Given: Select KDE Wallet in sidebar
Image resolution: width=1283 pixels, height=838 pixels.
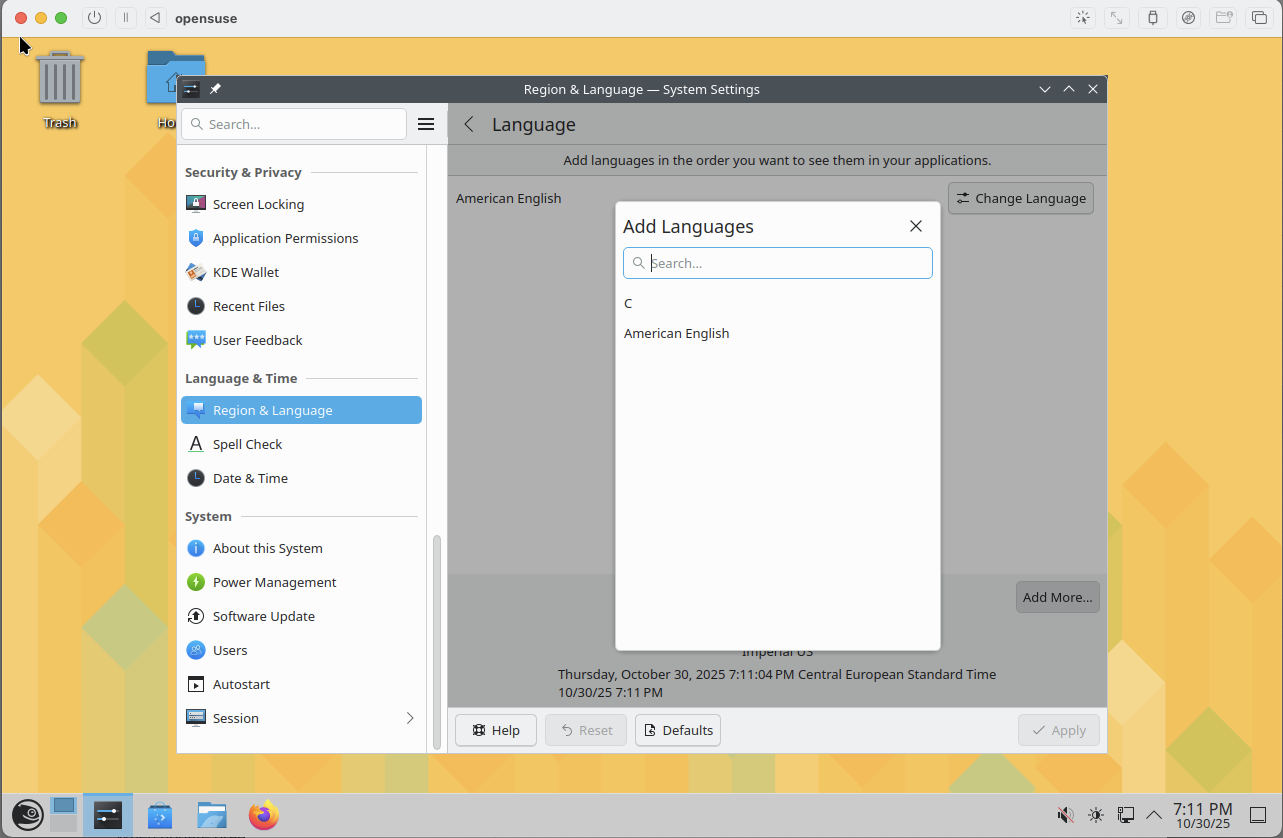Looking at the screenshot, I should 245,272.
